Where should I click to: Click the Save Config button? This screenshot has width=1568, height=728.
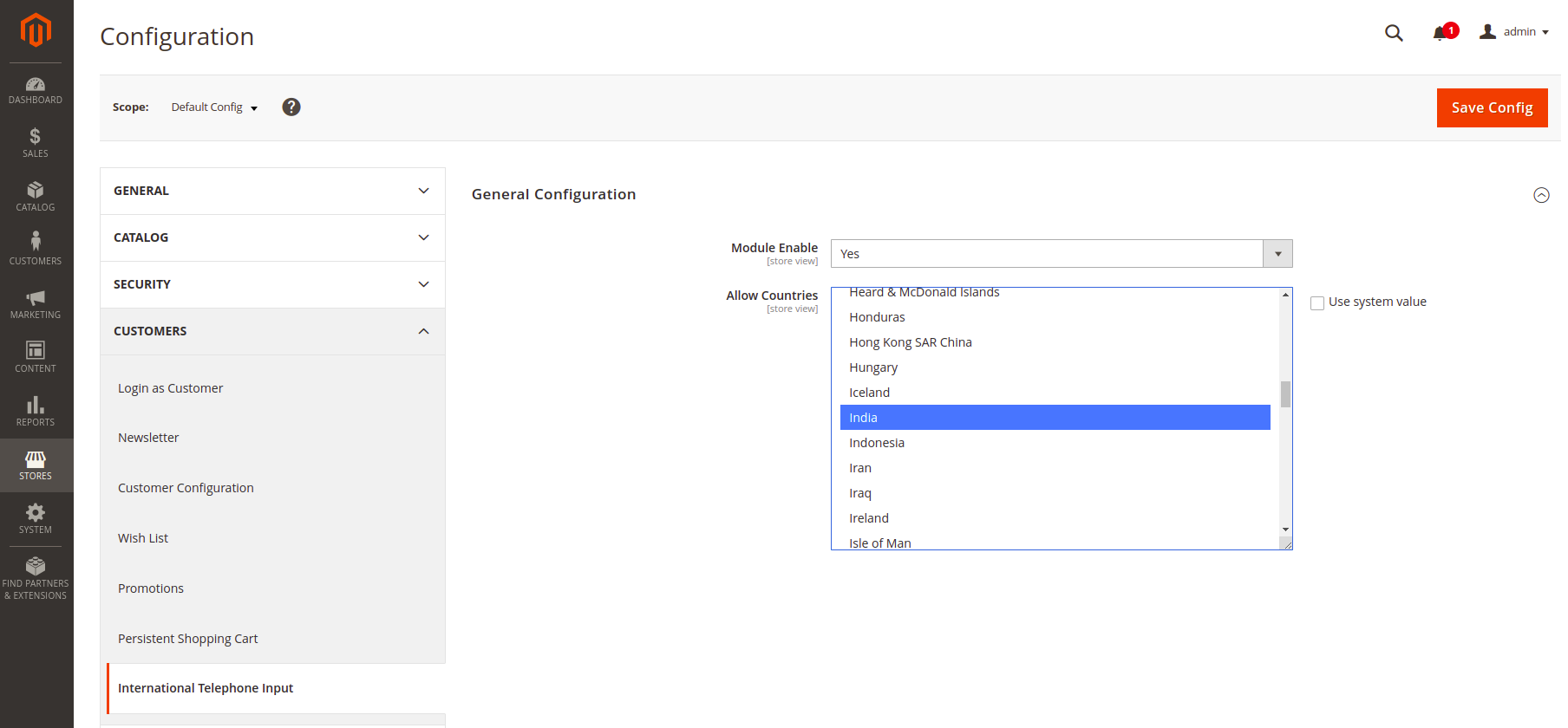tap(1492, 107)
